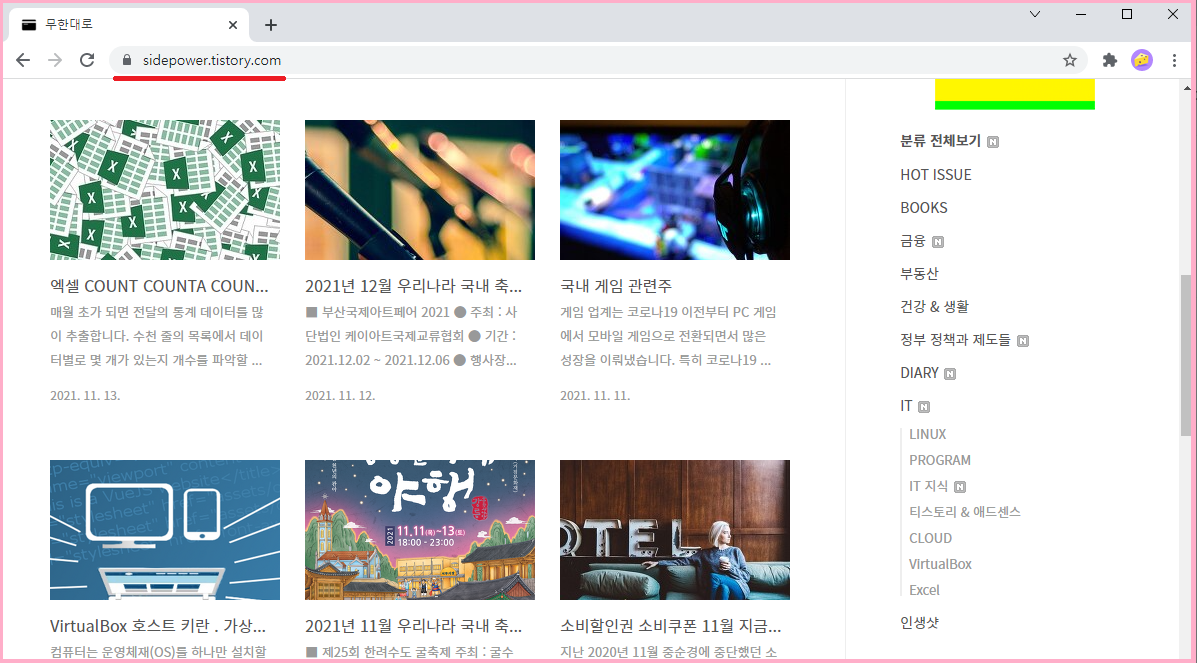Click excerpt starting 게임 업계는 코로나19
Image resolution: width=1197 pixels, height=663 pixels.
[x=669, y=336]
